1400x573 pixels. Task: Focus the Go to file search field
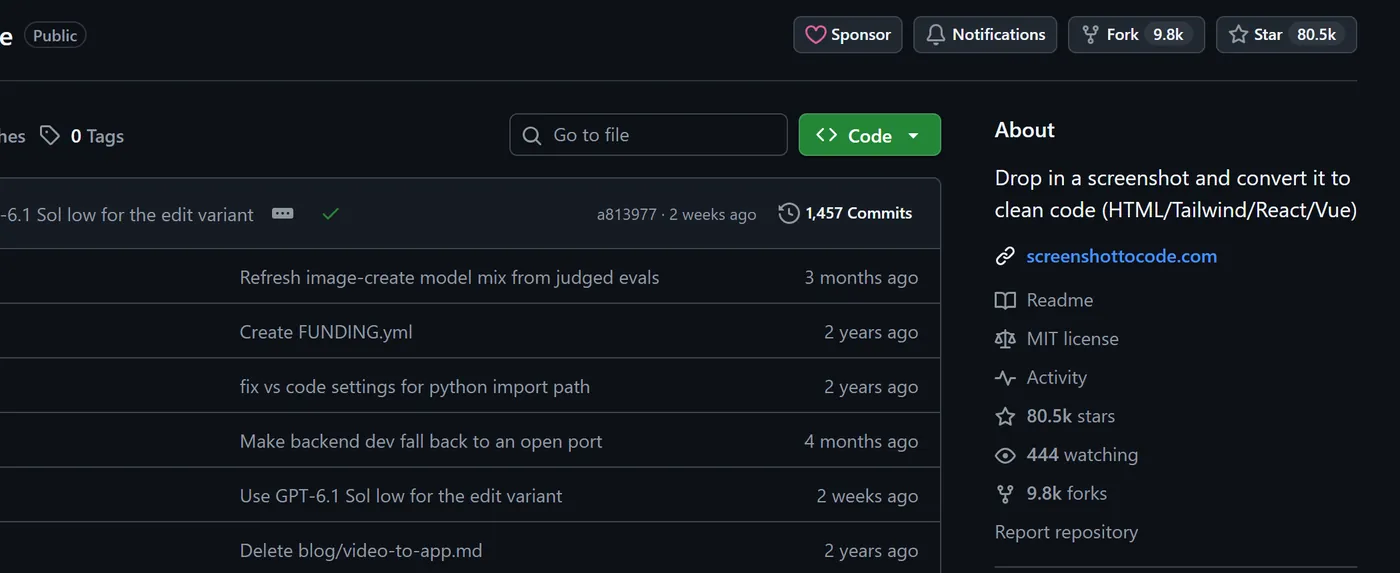(x=648, y=135)
